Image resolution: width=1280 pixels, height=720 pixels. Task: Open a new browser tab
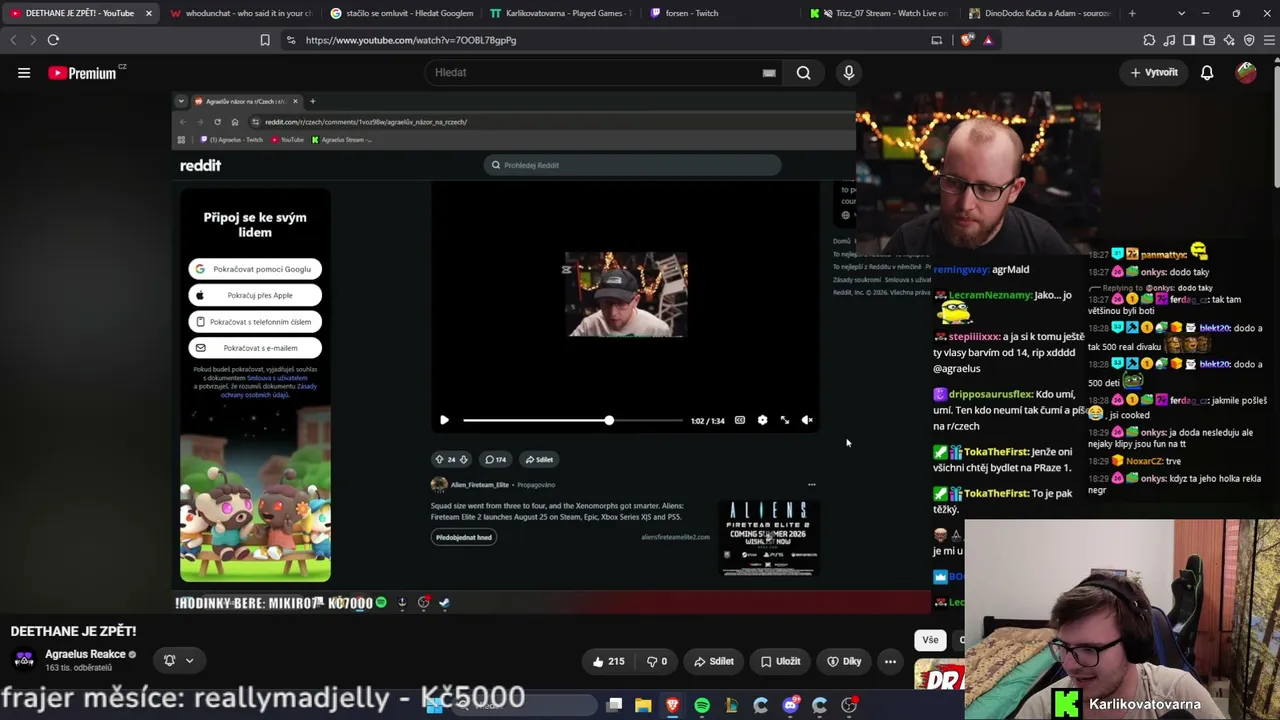click(1132, 13)
